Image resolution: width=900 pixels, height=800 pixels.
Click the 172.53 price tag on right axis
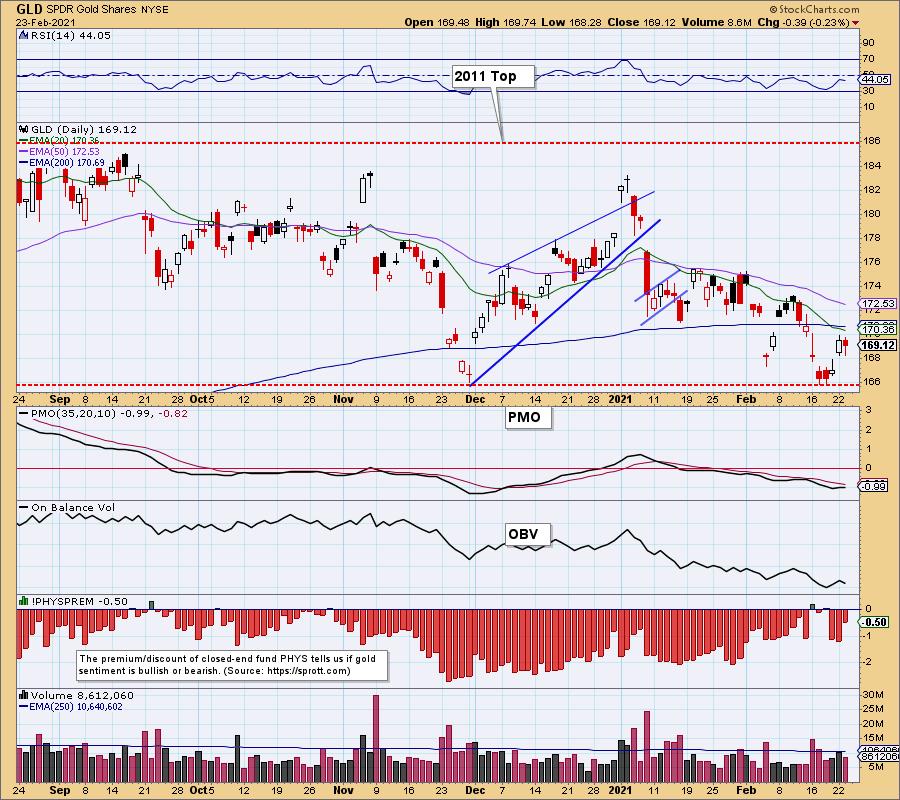[x=879, y=303]
